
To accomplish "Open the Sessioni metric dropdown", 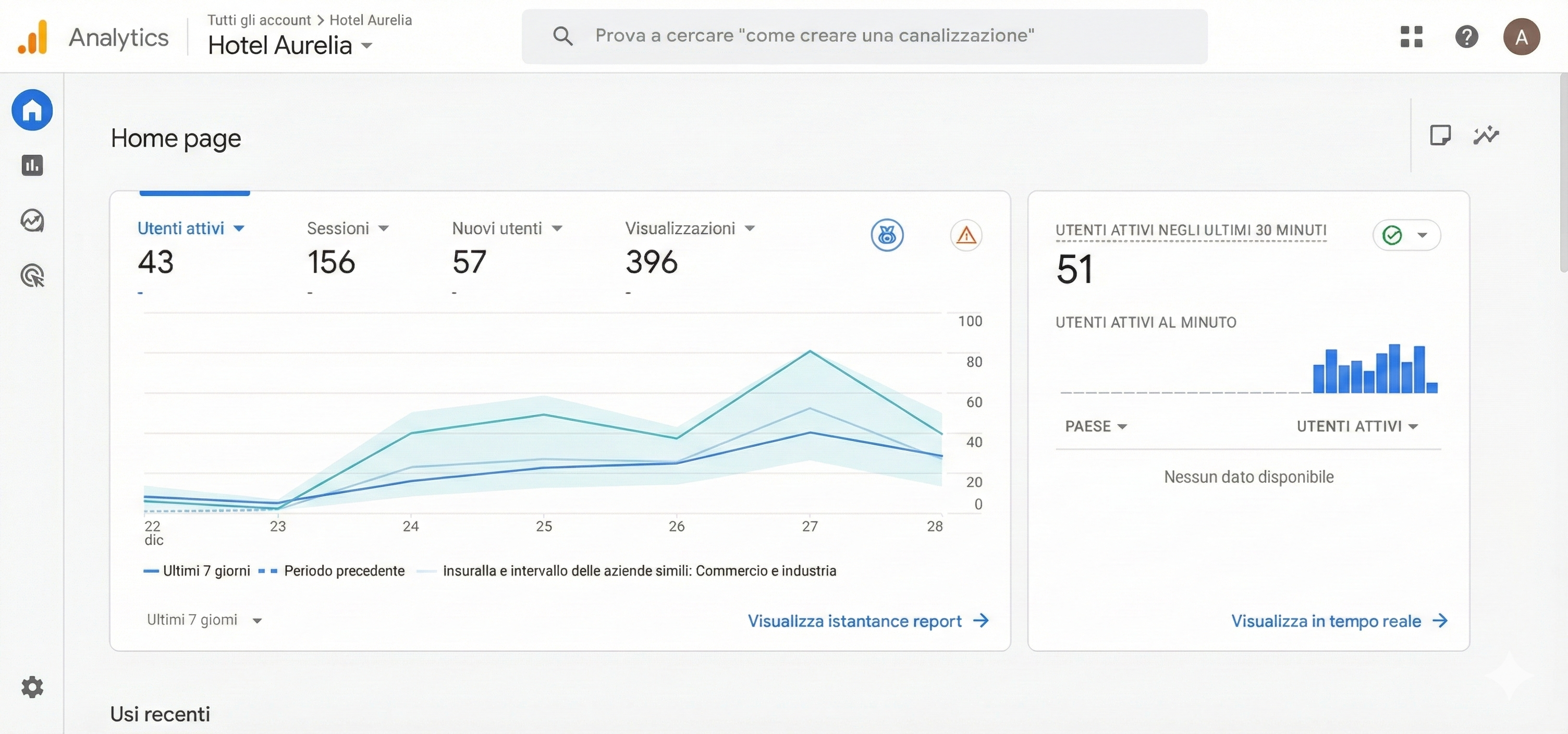I will tap(384, 228).
